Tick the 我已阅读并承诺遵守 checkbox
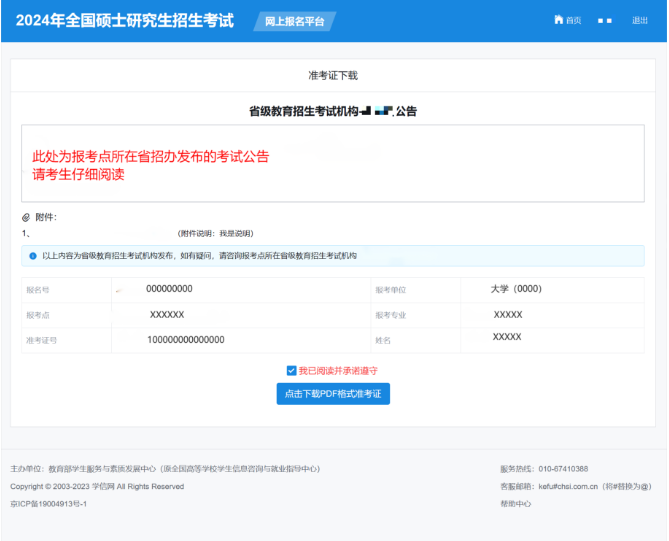This screenshot has height=541, width=669. click(291, 370)
